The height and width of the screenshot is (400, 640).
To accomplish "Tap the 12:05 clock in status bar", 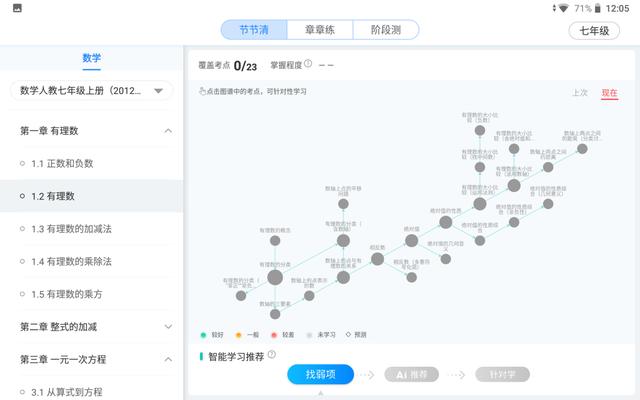I will point(617,8).
